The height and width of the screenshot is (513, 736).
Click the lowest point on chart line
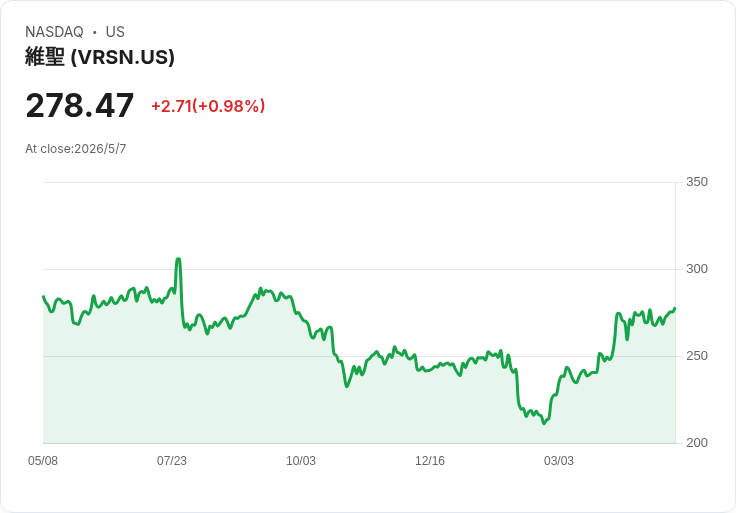[544, 423]
